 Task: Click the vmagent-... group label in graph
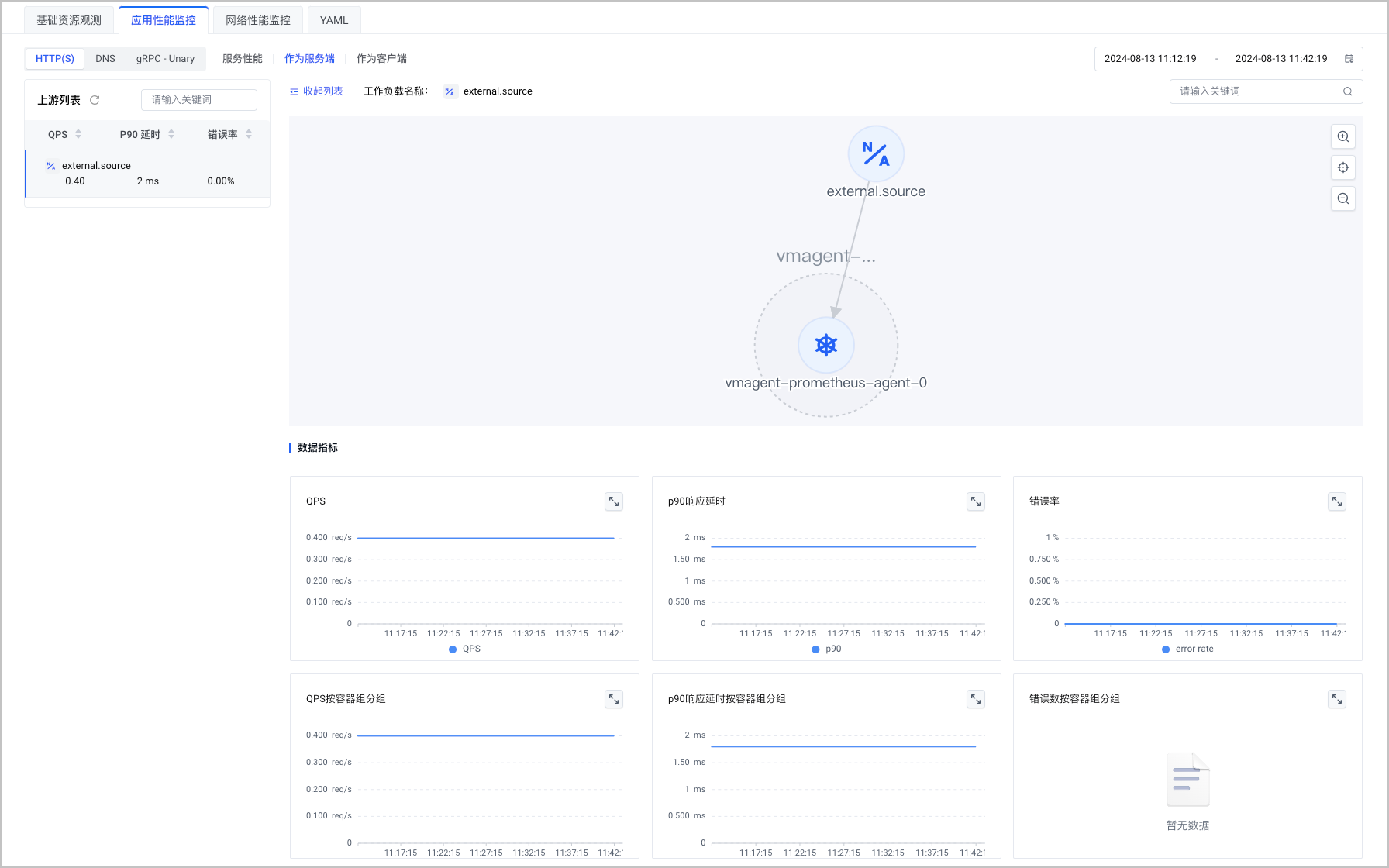[826, 256]
